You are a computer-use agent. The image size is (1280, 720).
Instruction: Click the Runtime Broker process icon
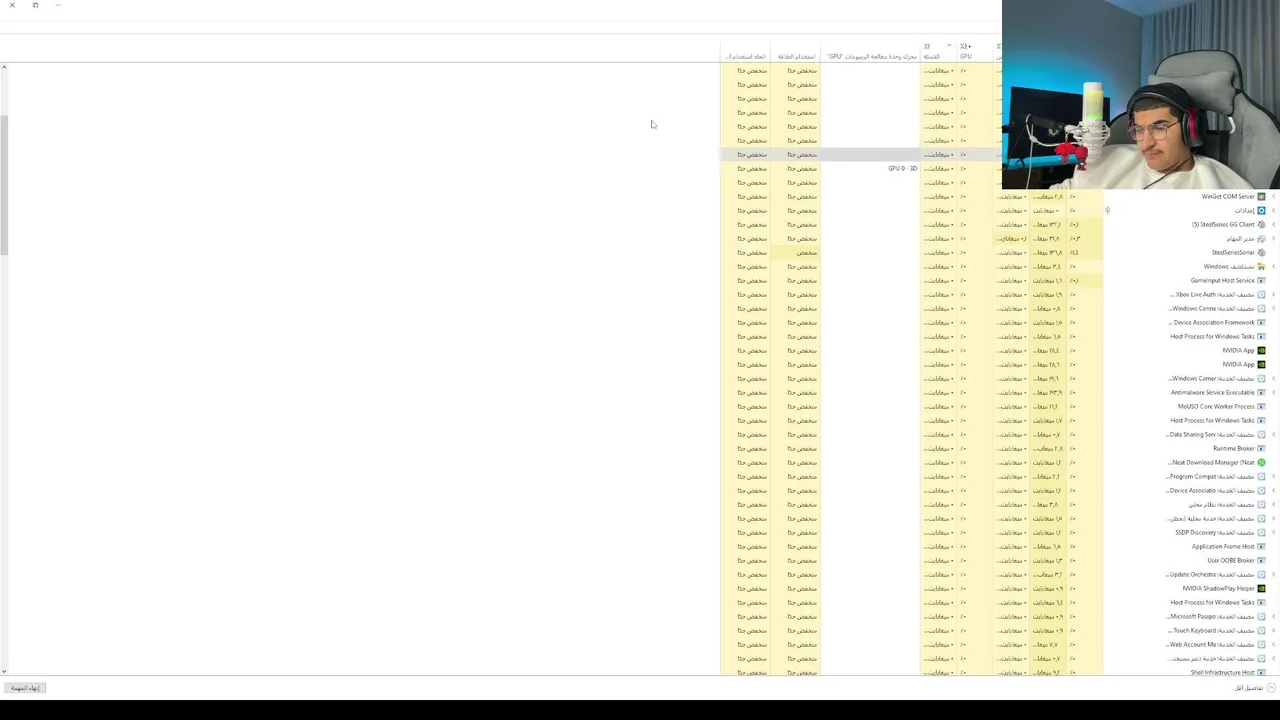pos(1261,448)
